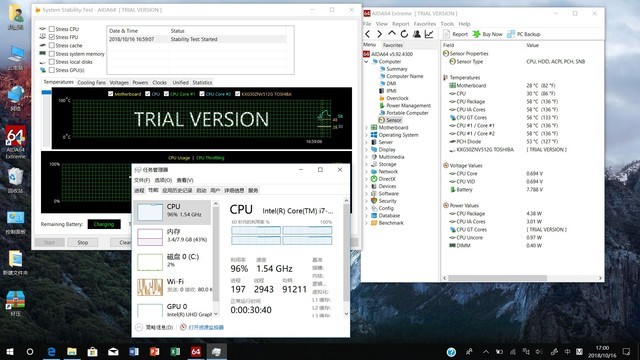Click PC Backup in AIDA64 toolbar

tap(524, 34)
